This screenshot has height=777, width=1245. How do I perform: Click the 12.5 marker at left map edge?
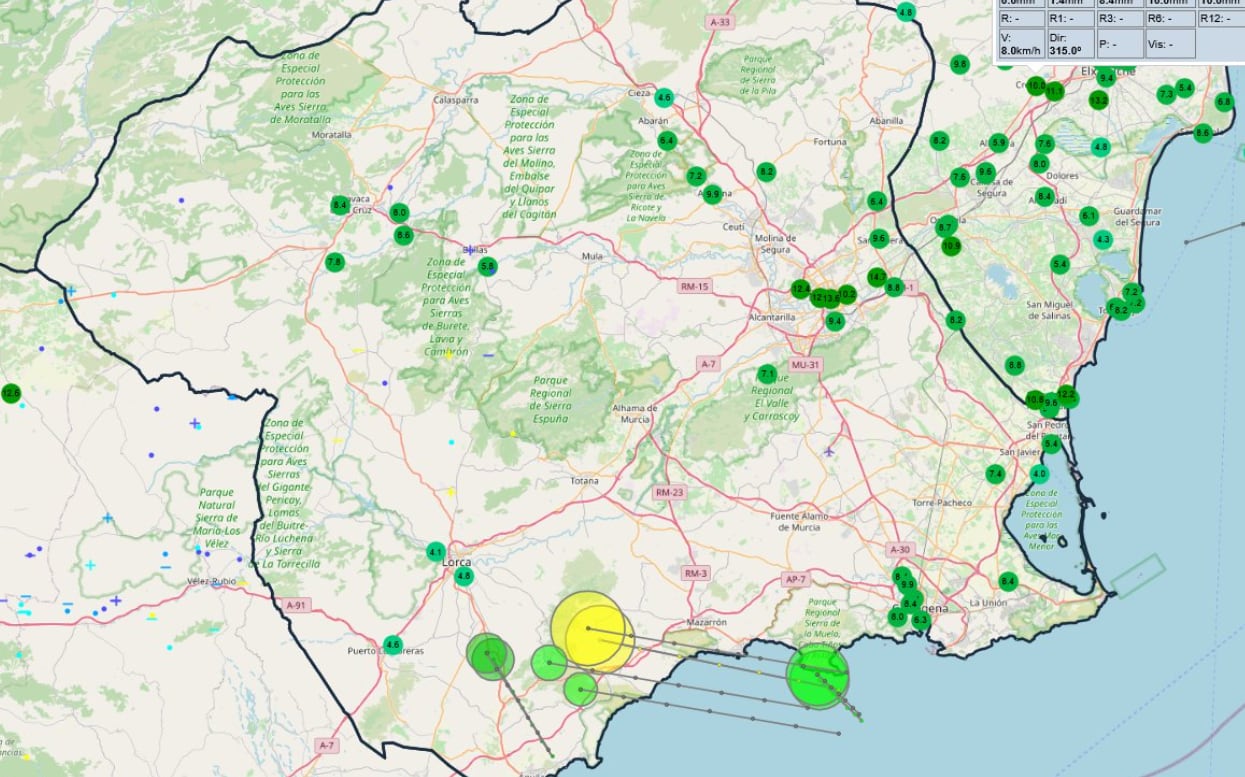pos(11,393)
